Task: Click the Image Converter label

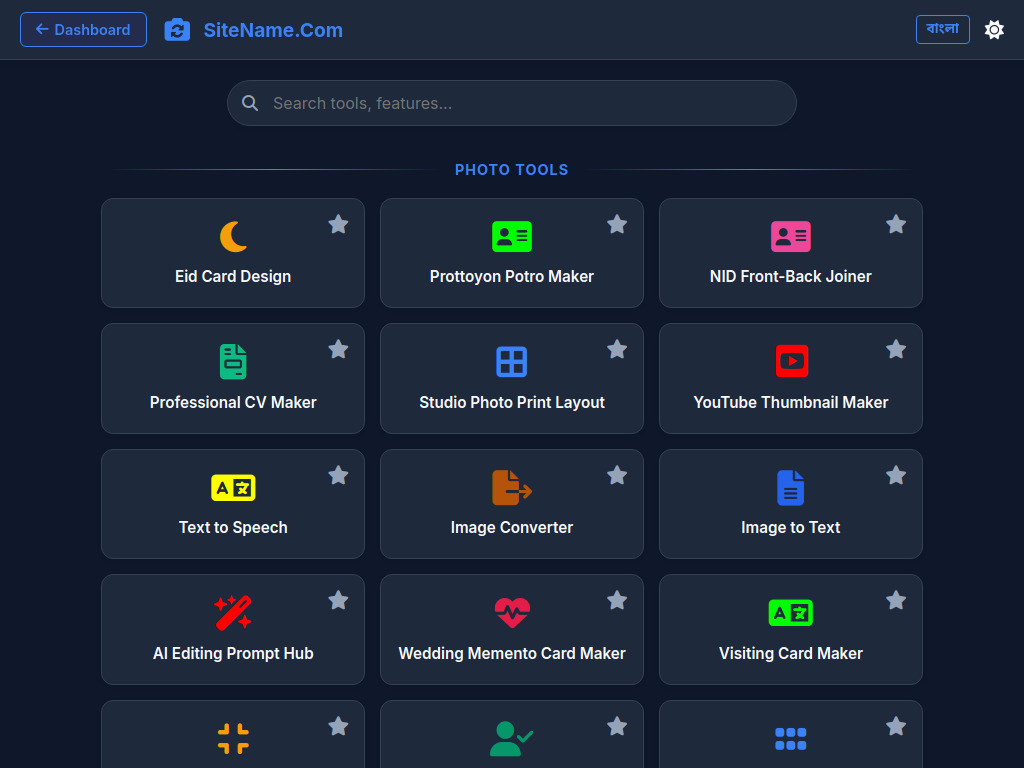Action: point(512,528)
